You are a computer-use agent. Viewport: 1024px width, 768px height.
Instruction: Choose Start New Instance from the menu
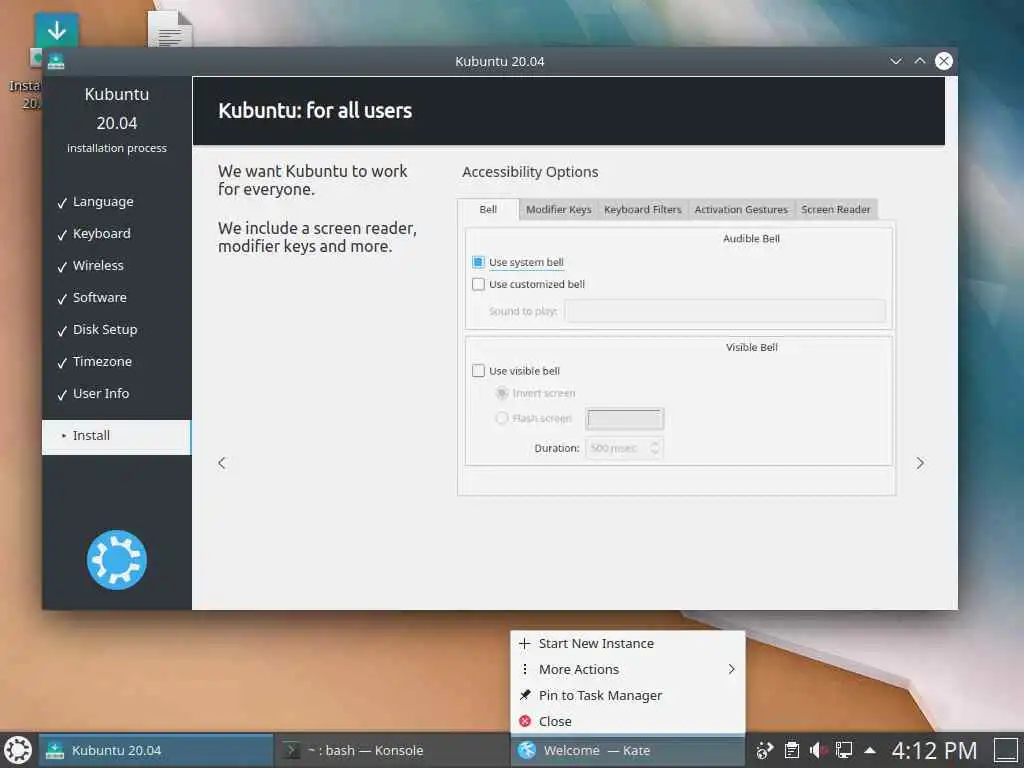628,643
